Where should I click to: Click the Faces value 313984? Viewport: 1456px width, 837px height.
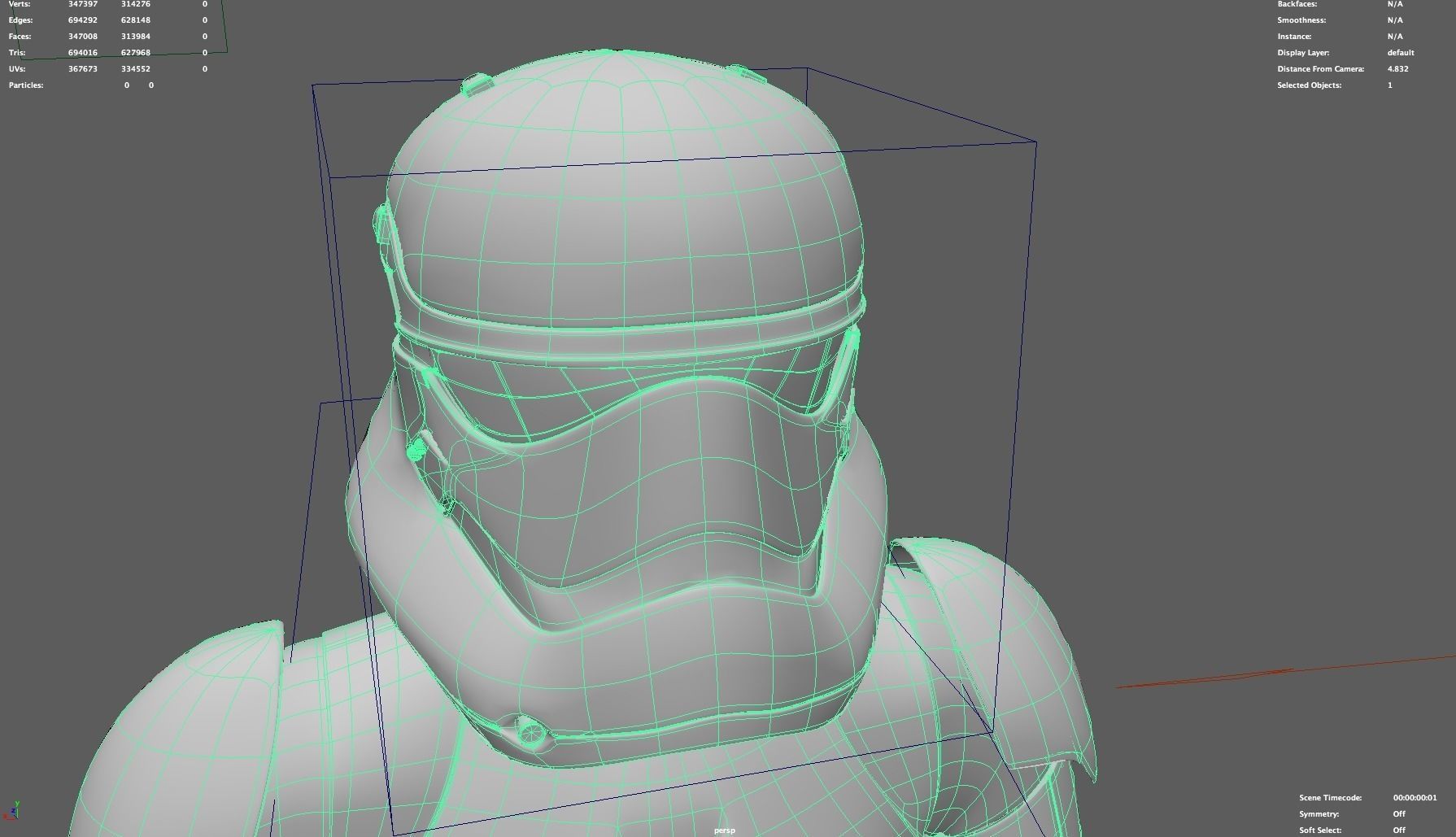click(136, 37)
